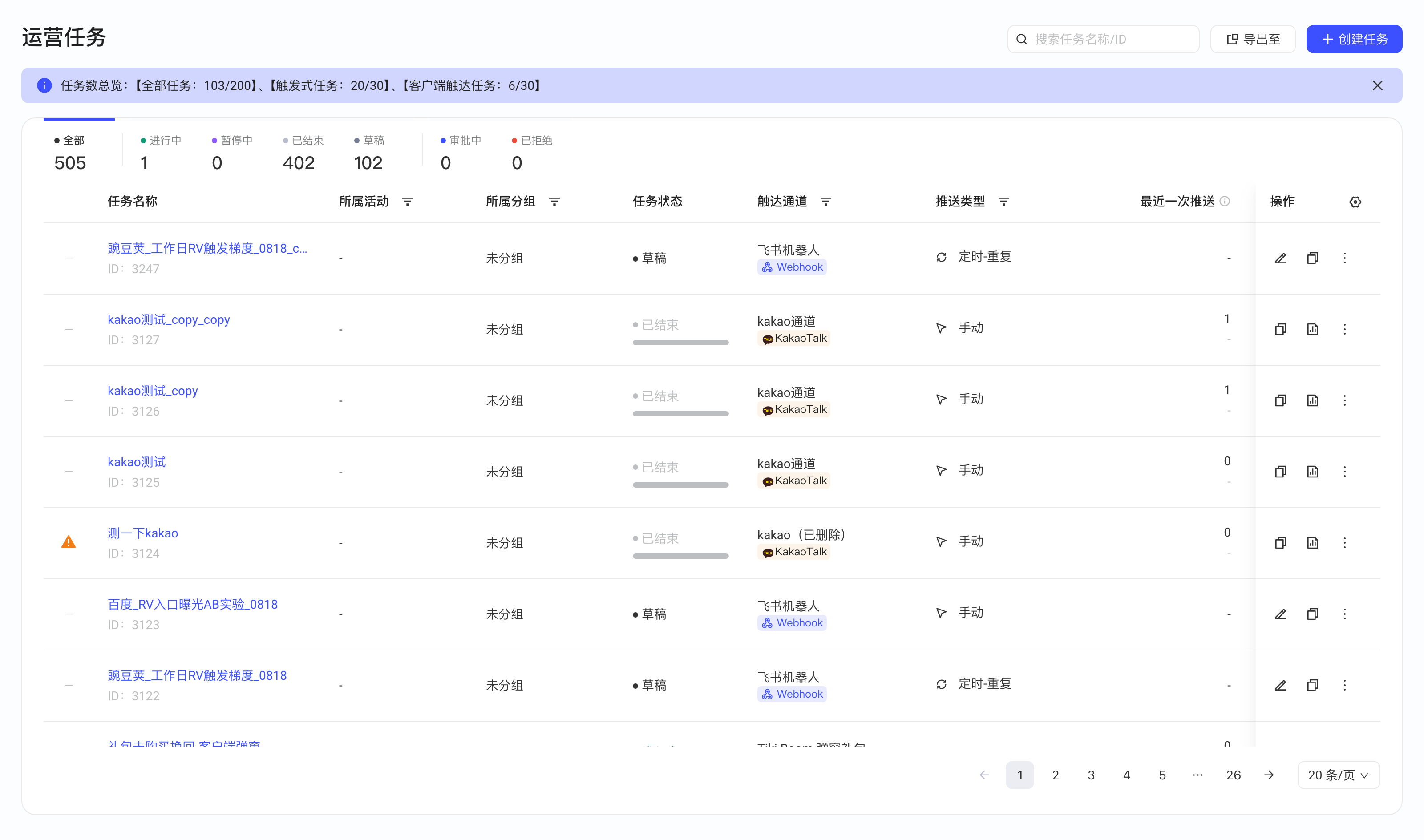The height and width of the screenshot is (840, 1424).
Task: Open task link 测一下kakao
Action: pos(143,533)
